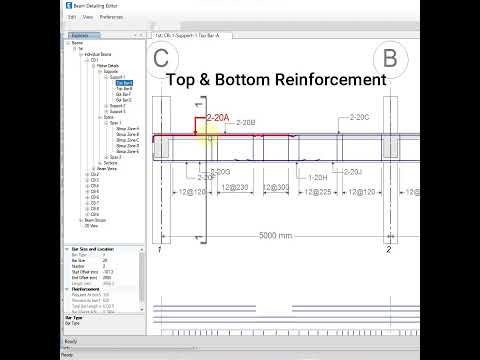This screenshot has width=480, height=360.
Task: Click the Bar Size value field
Action: [x=120, y=260]
